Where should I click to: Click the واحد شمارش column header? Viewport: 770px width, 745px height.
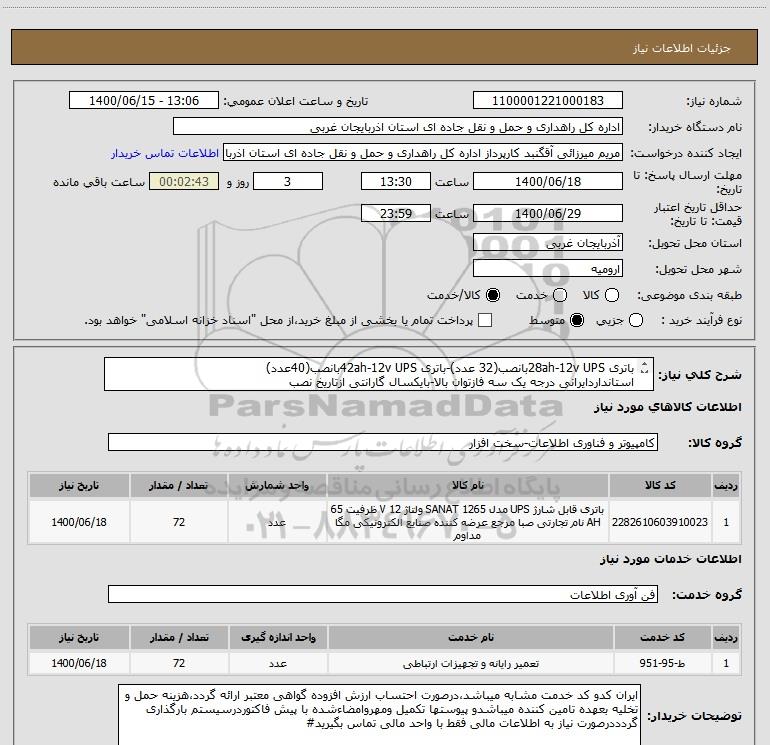[x=277, y=486]
